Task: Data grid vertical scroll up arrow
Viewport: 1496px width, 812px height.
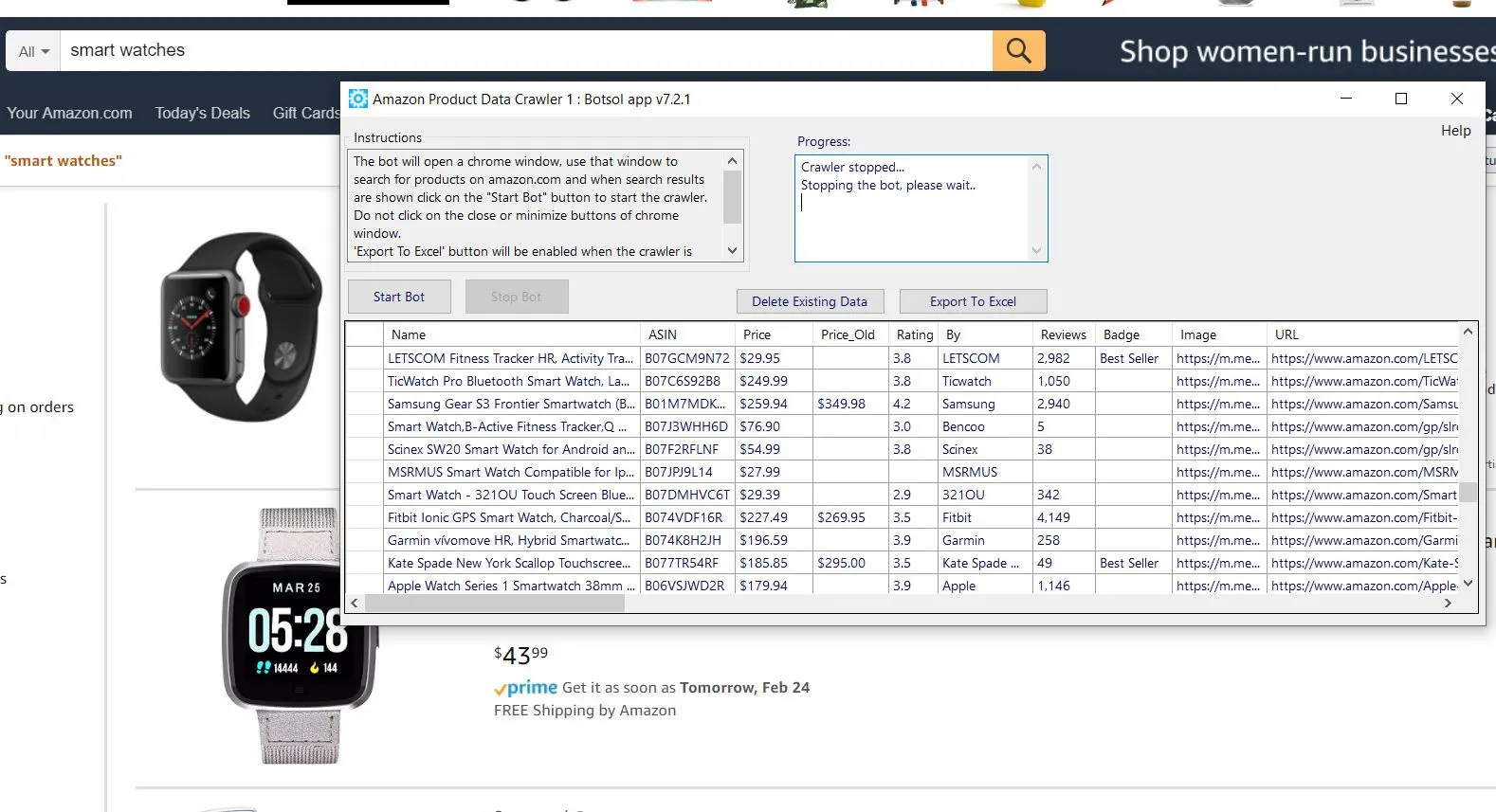Action: (1468, 332)
